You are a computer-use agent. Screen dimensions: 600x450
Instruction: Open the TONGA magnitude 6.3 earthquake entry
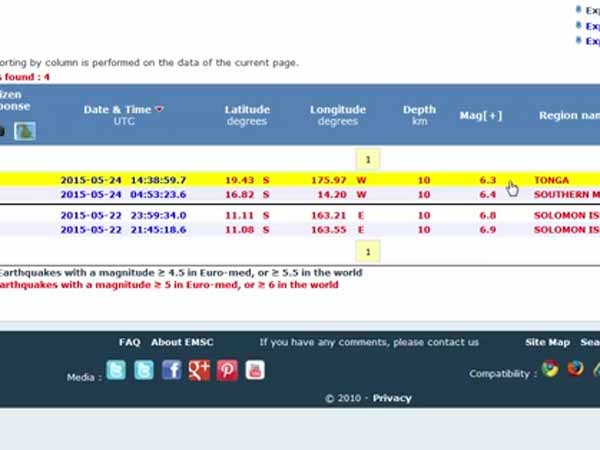[x=551, y=180]
